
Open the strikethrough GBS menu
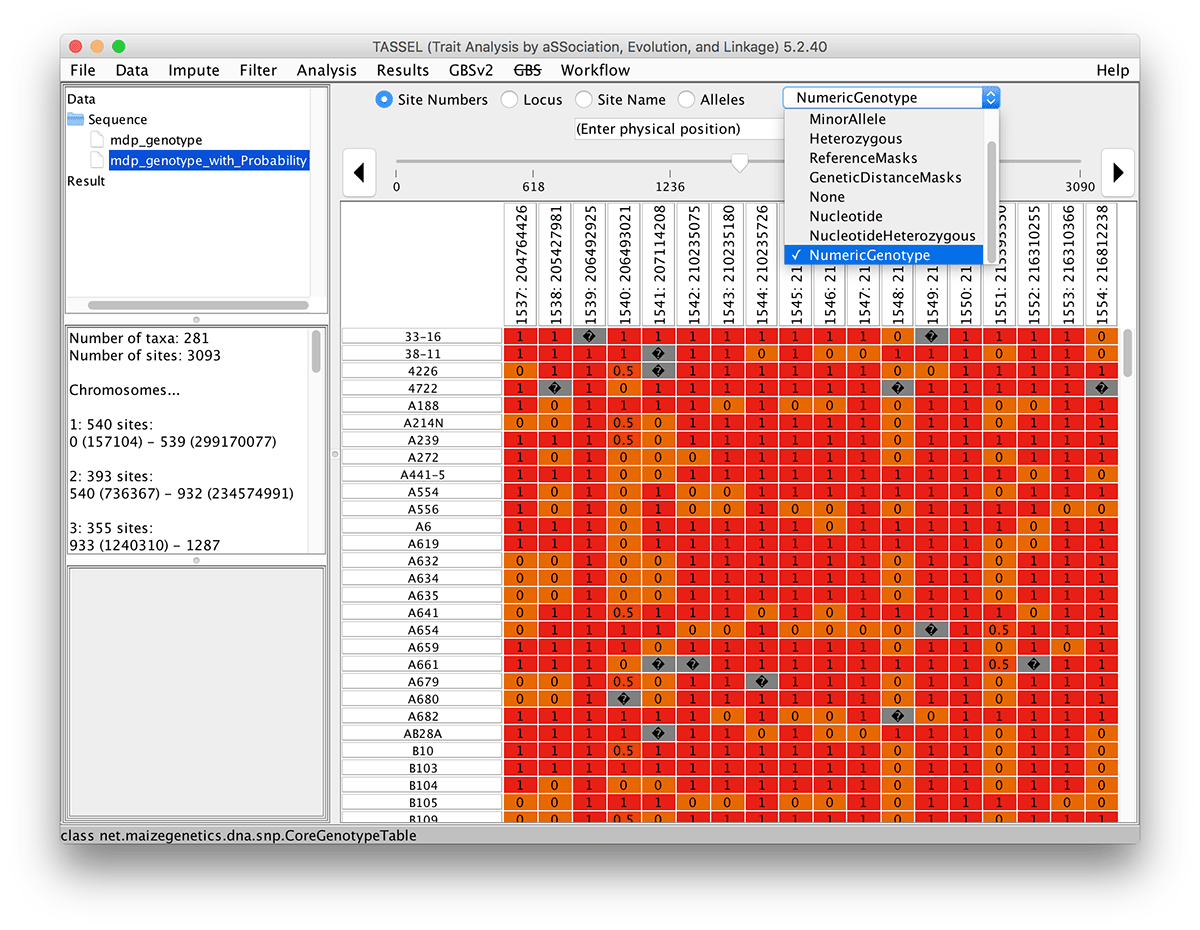click(x=527, y=70)
